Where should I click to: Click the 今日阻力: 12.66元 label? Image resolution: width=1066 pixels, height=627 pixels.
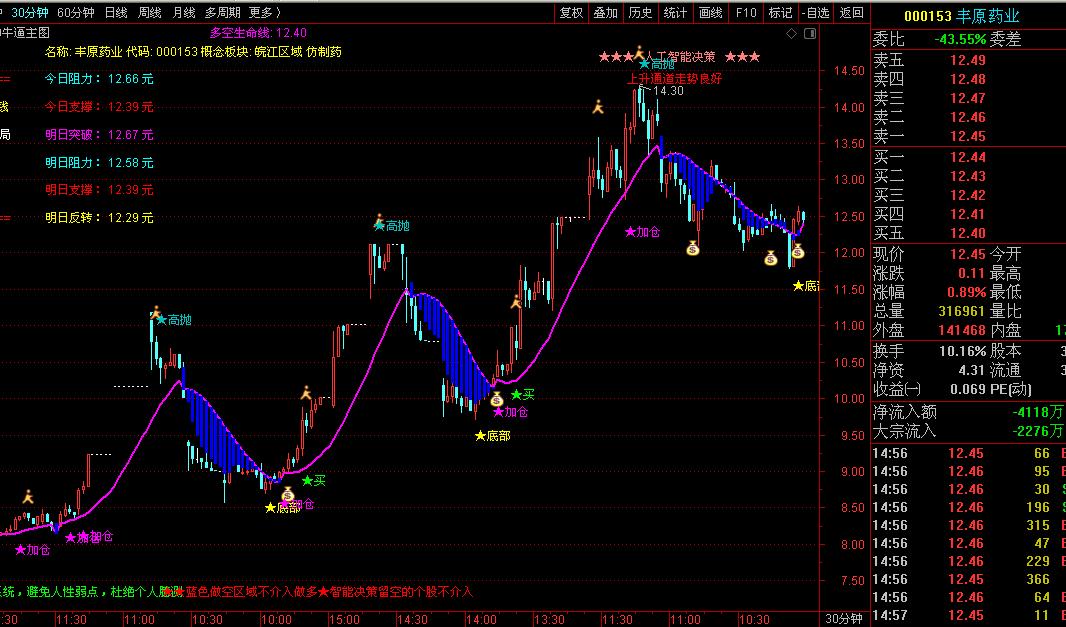[99, 79]
